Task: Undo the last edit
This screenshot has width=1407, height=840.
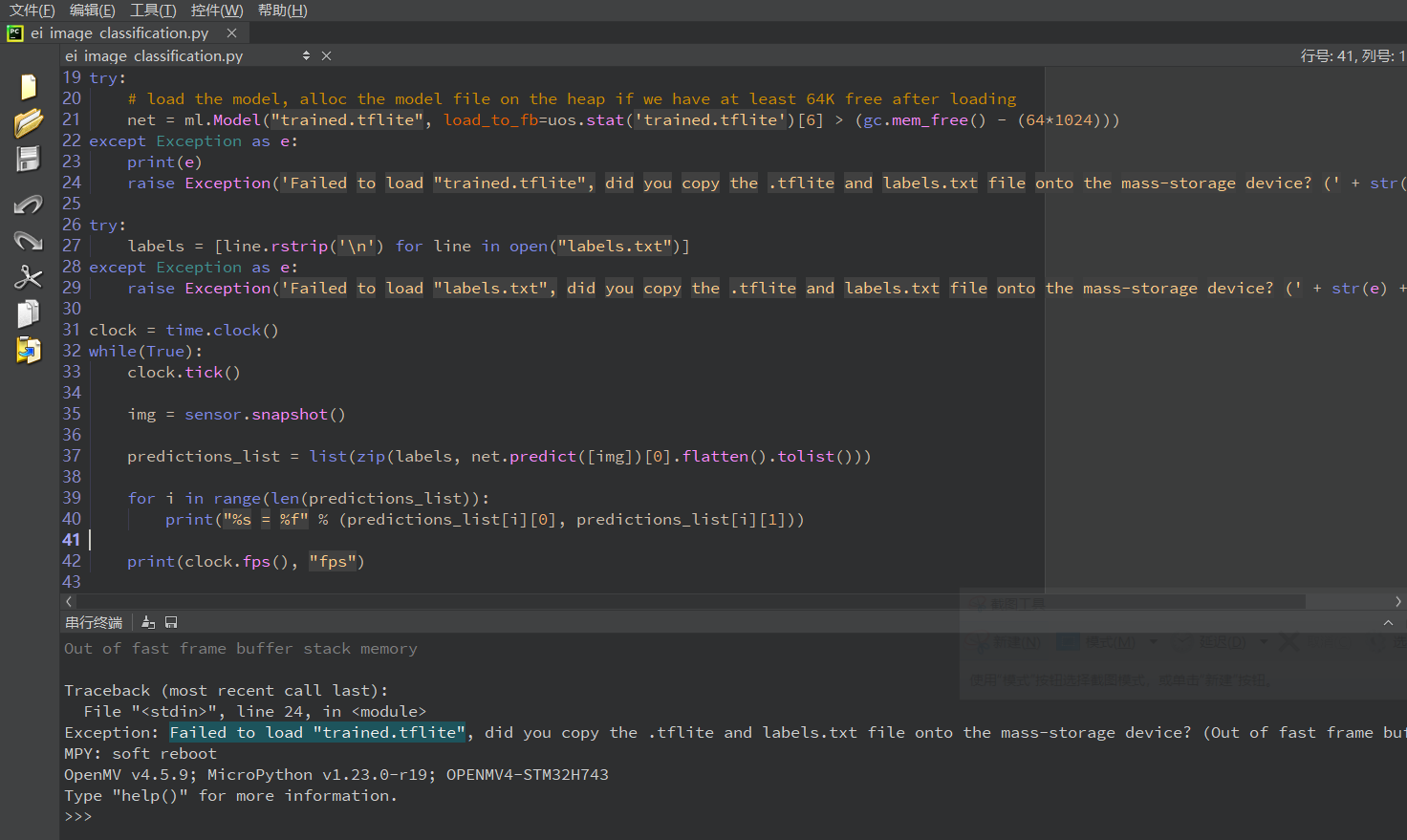Action: point(29,204)
